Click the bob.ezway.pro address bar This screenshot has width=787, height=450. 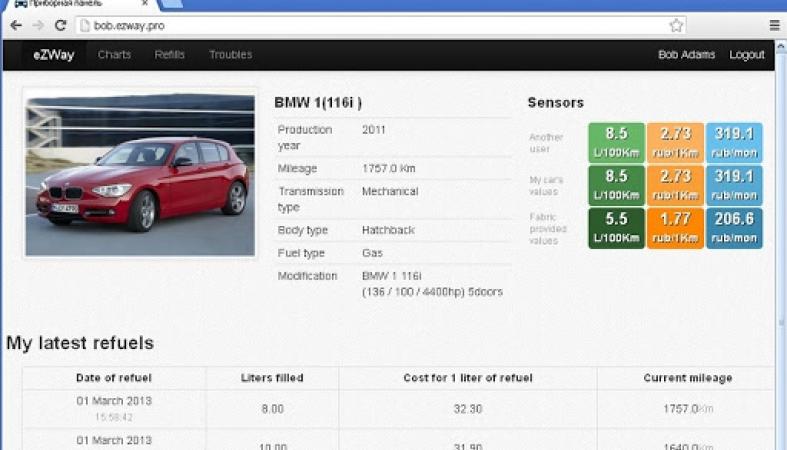point(380,26)
